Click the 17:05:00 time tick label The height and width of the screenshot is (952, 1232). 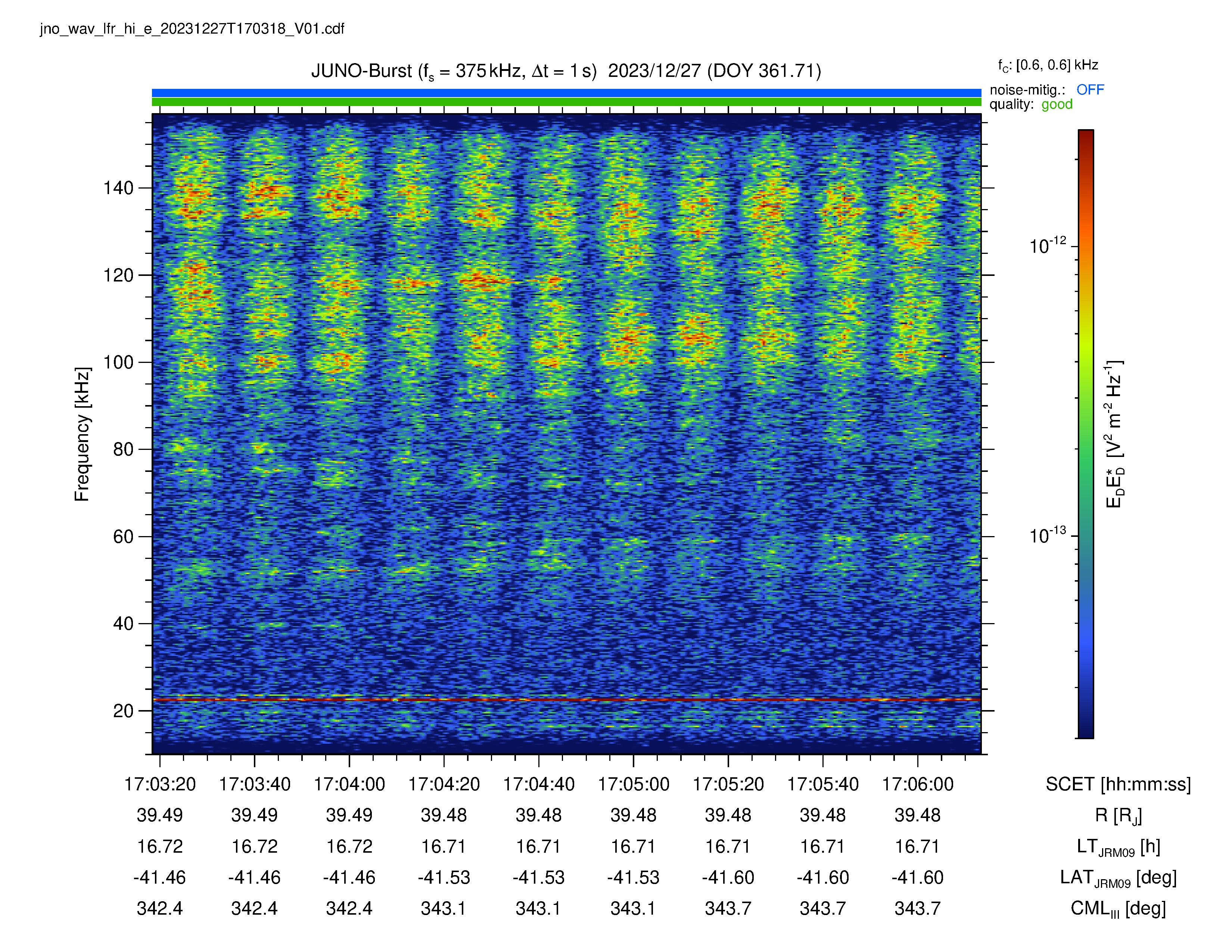click(634, 784)
